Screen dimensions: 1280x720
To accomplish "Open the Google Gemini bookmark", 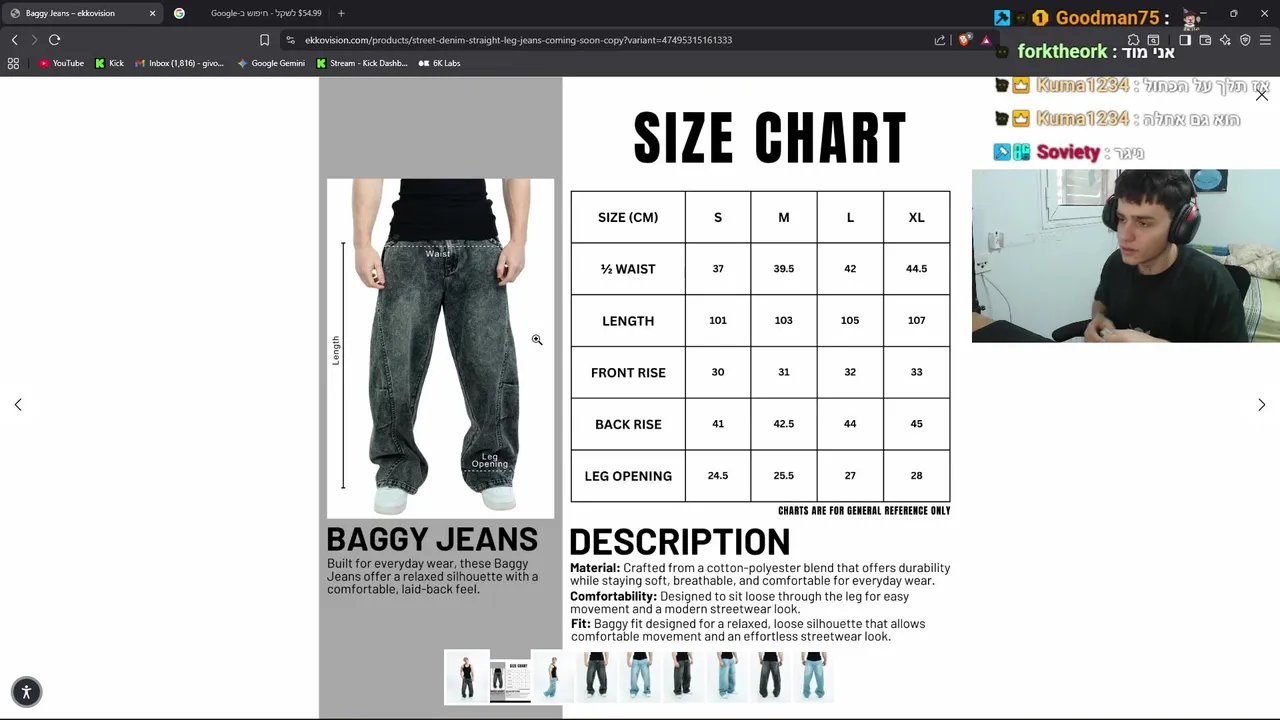I will tap(272, 63).
